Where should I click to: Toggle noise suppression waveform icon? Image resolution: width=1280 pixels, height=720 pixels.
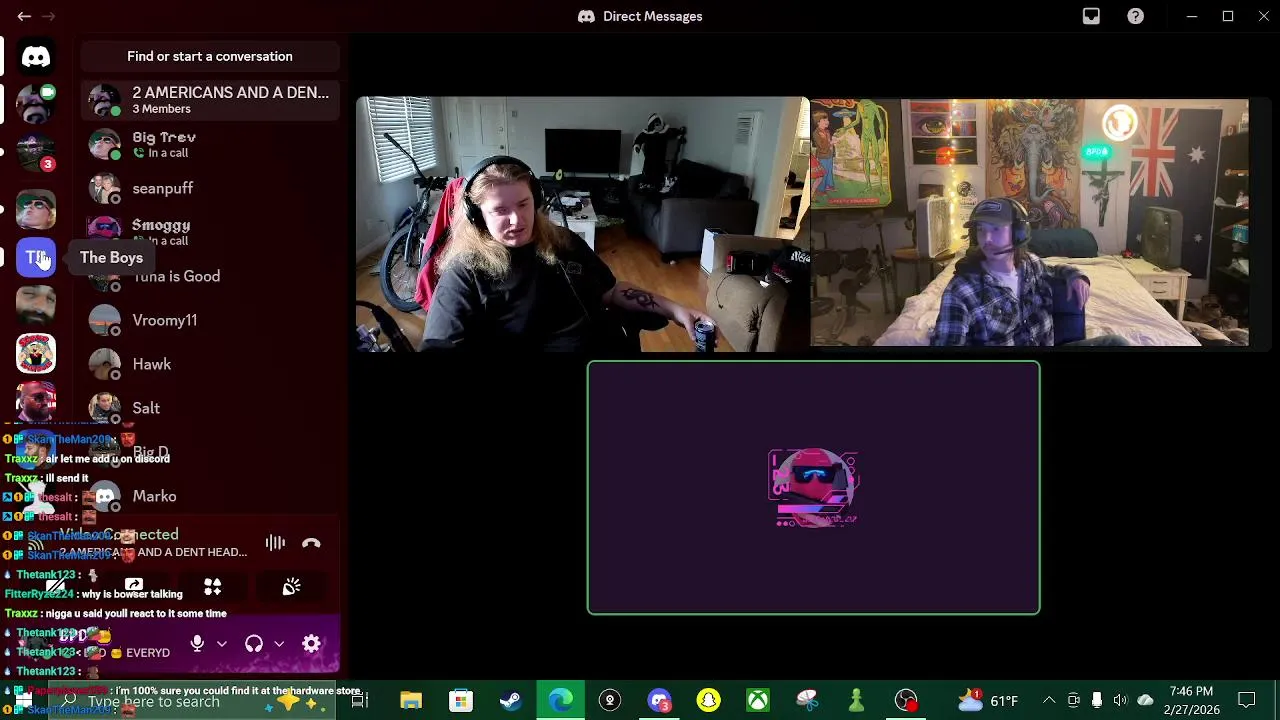coord(275,543)
